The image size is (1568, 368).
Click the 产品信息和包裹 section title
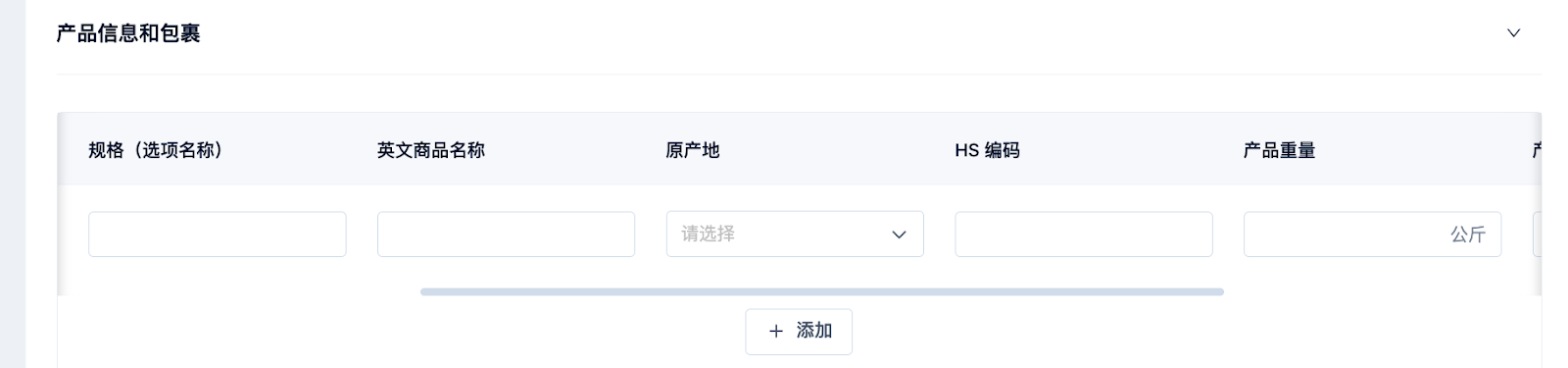tap(128, 33)
